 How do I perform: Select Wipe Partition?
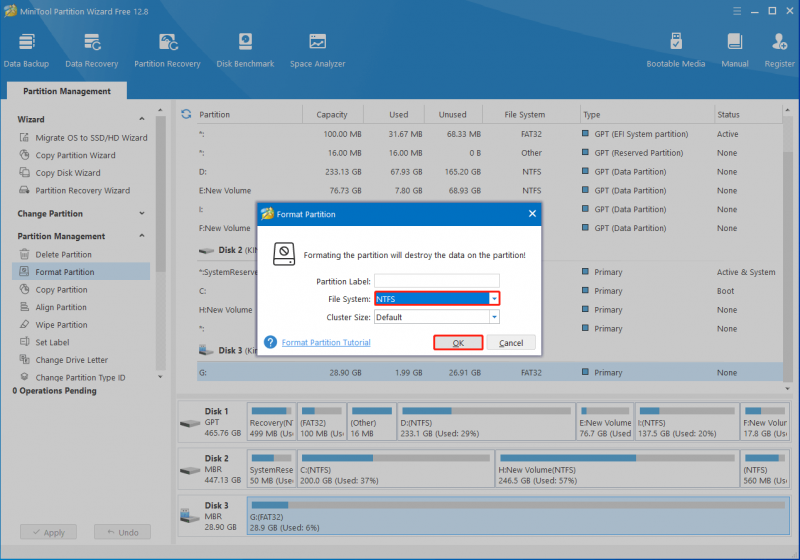tap(54, 325)
